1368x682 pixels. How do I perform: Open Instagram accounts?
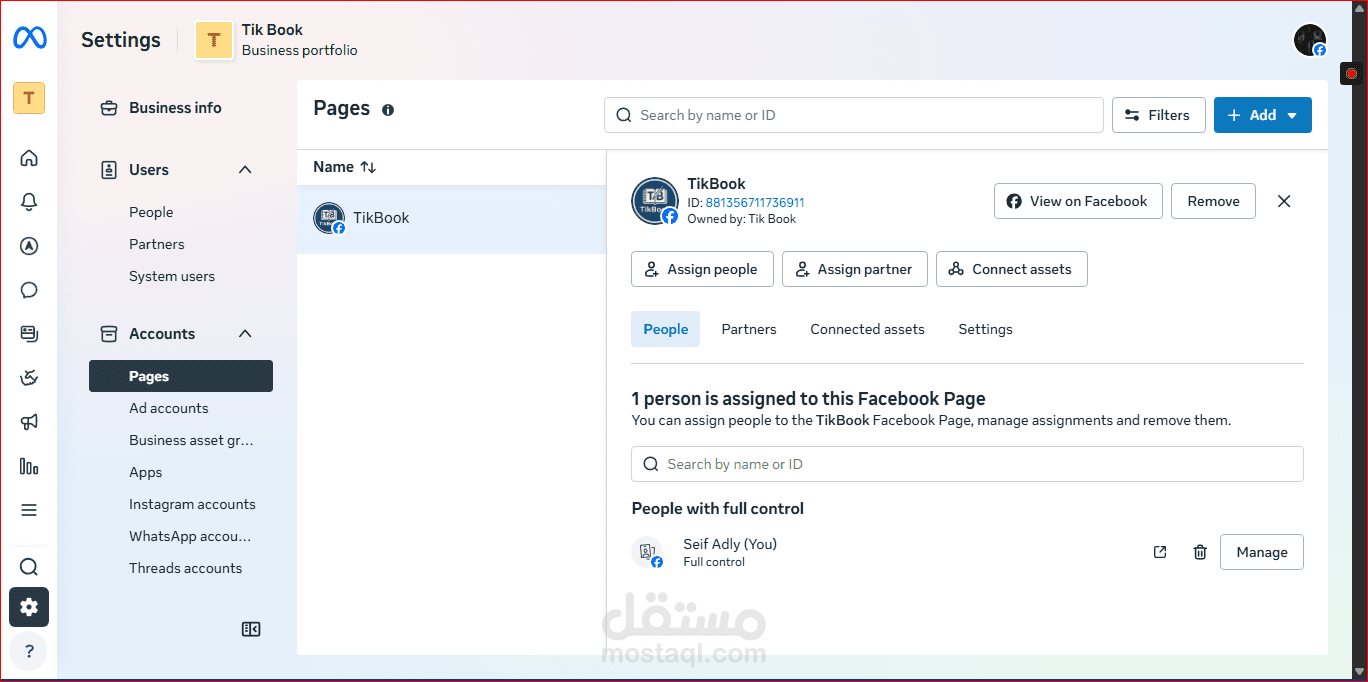point(192,504)
